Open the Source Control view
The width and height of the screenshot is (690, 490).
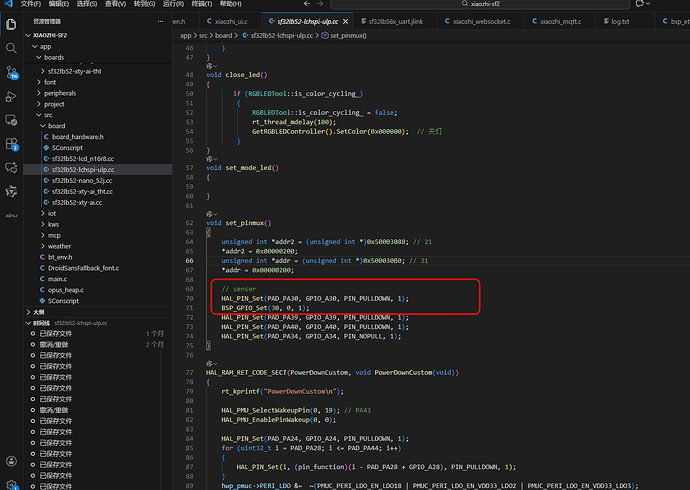(x=12, y=72)
